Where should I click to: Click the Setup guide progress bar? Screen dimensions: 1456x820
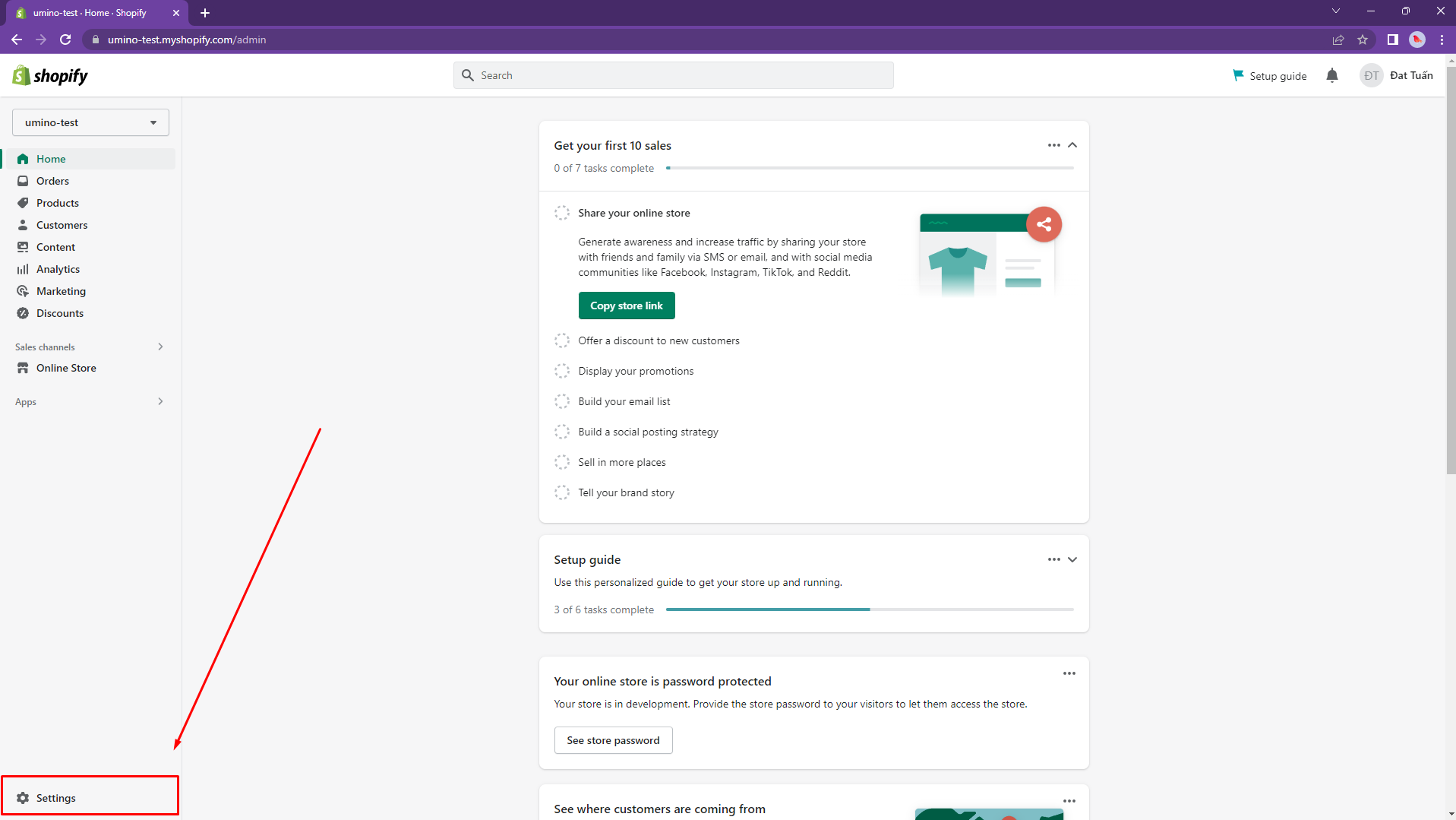click(870, 609)
